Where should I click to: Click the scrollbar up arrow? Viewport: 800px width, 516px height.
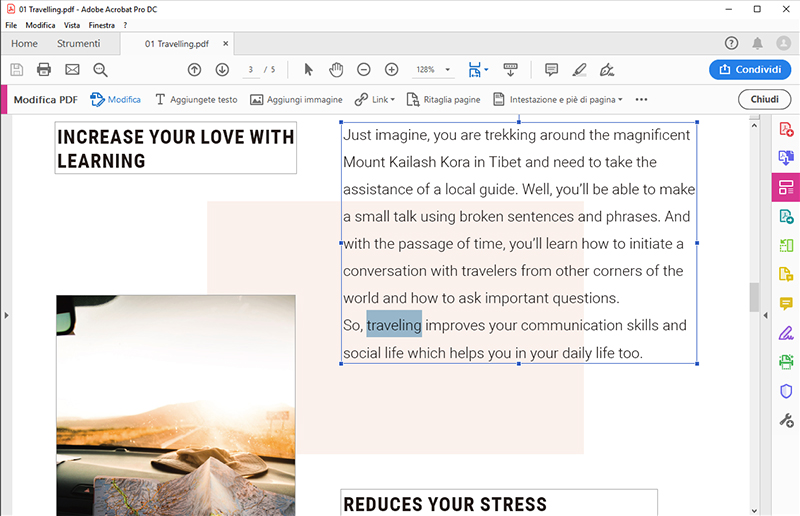(x=754, y=125)
